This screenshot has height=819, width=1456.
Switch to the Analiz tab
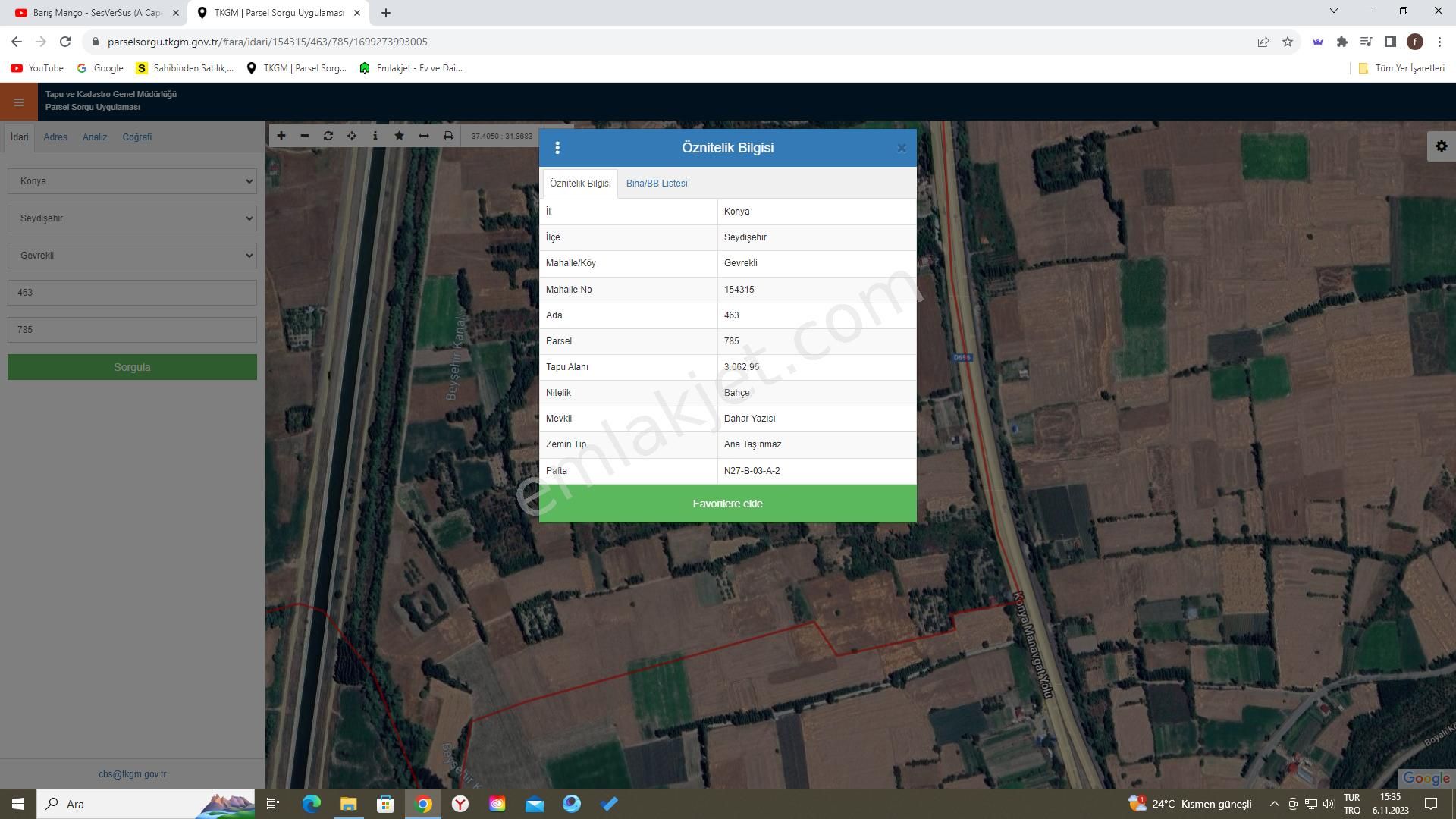tap(95, 137)
